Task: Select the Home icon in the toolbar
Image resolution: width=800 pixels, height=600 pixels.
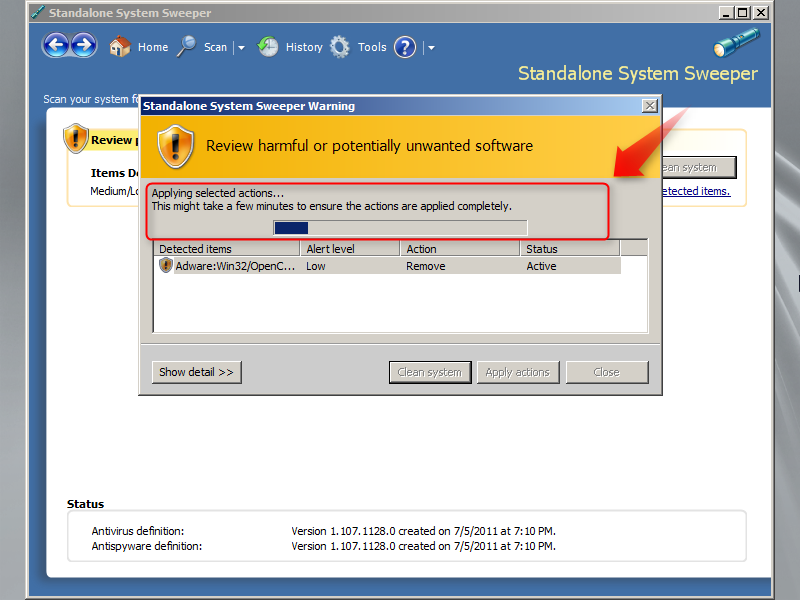Action: 119,46
